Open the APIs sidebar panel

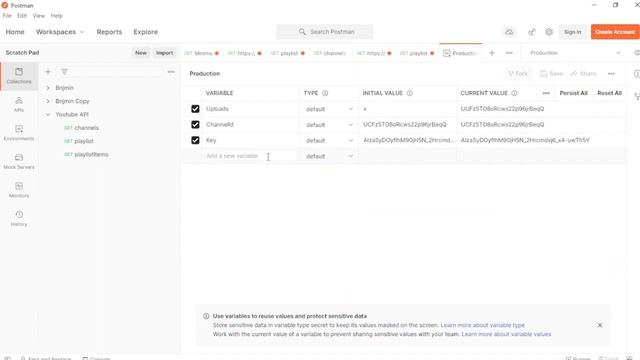coord(19,104)
